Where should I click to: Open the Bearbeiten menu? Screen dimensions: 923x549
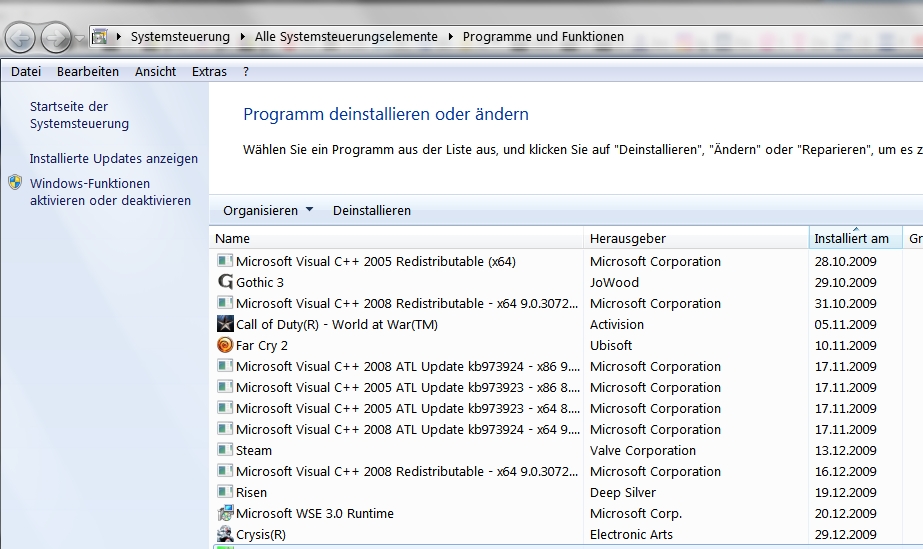(x=88, y=72)
